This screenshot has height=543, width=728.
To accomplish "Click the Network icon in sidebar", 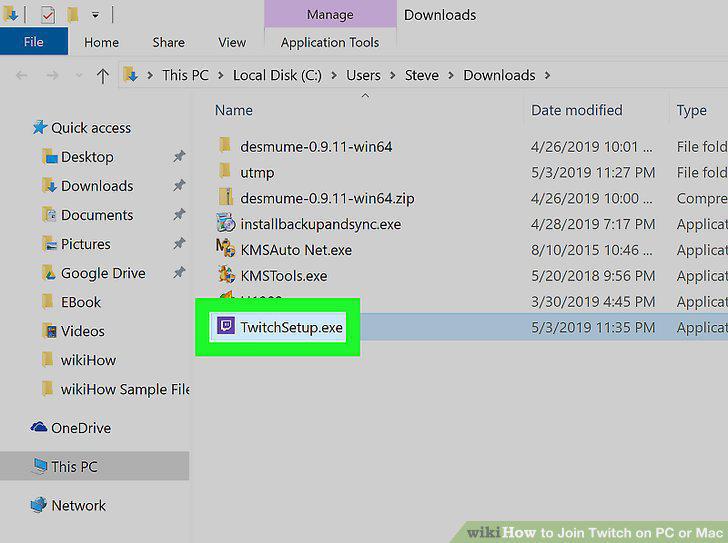I will click(39, 504).
